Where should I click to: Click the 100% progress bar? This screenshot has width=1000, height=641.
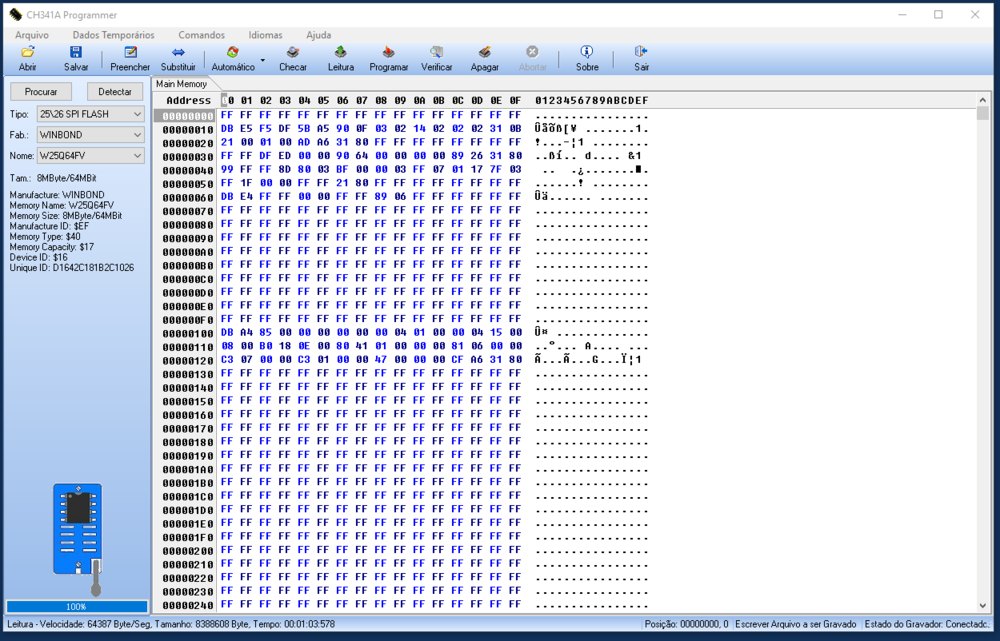[x=76, y=606]
